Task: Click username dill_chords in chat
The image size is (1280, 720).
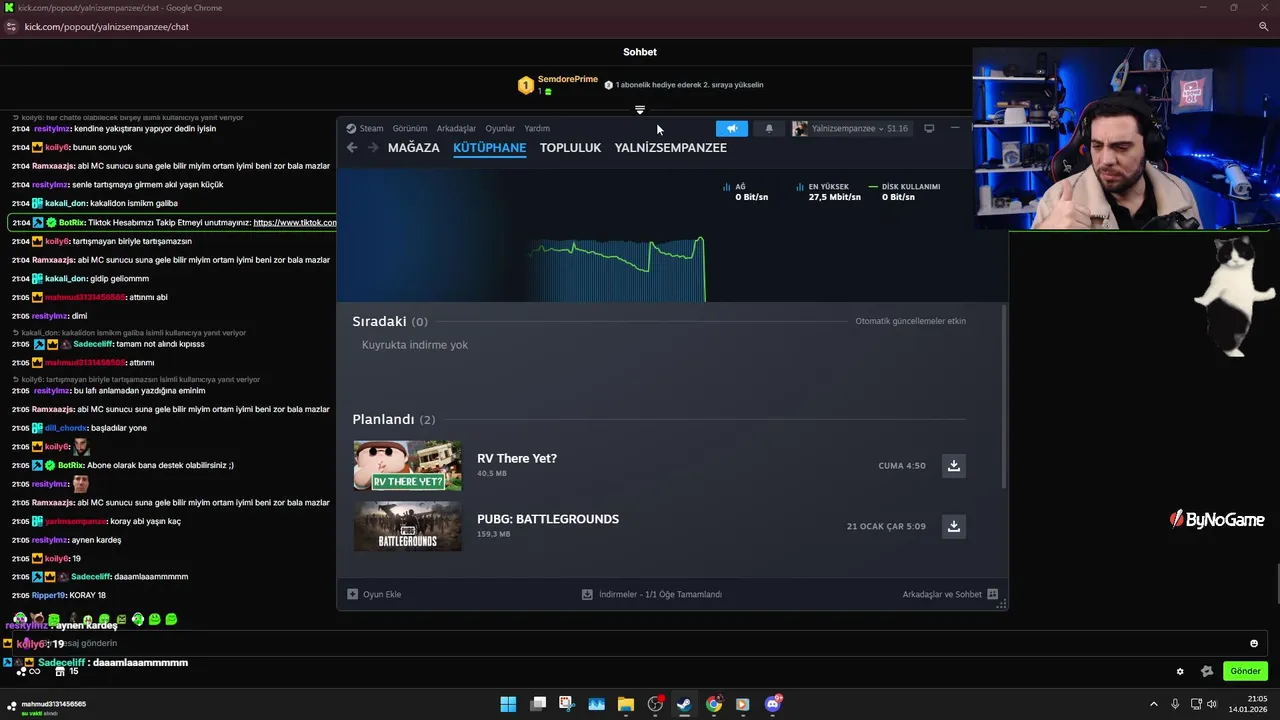Action: click(66, 428)
